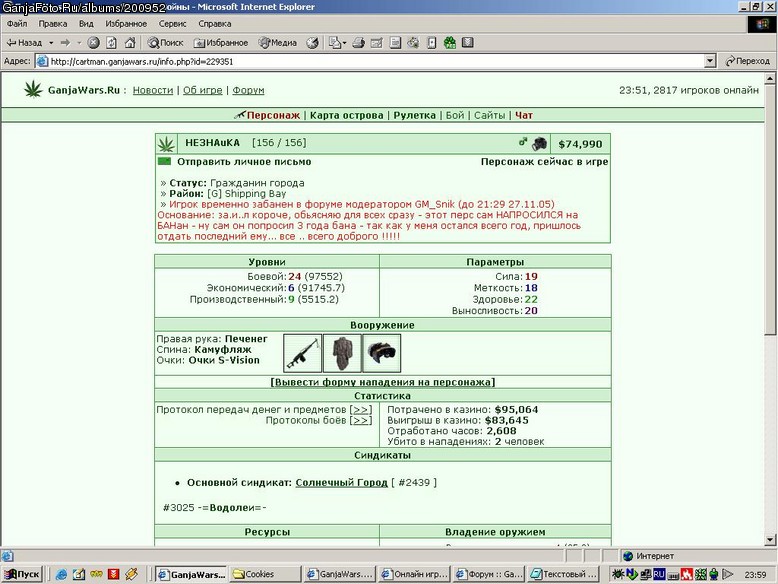Click the green envelope message icon

(x=164, y=161)
